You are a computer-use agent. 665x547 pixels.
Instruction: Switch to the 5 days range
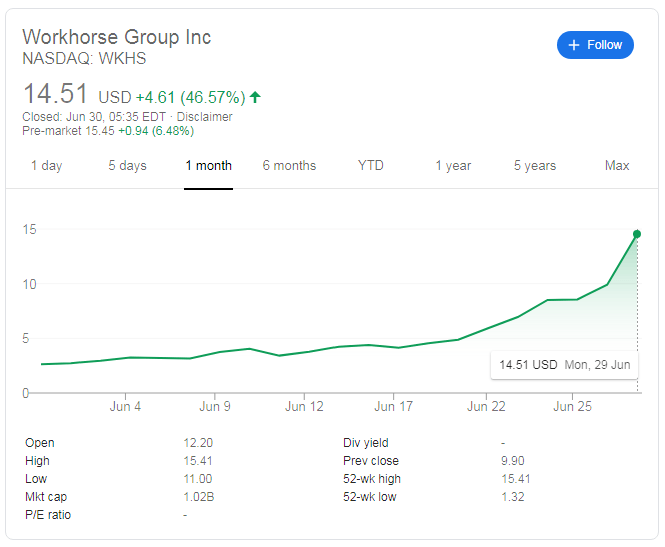[x=127, y=165]
